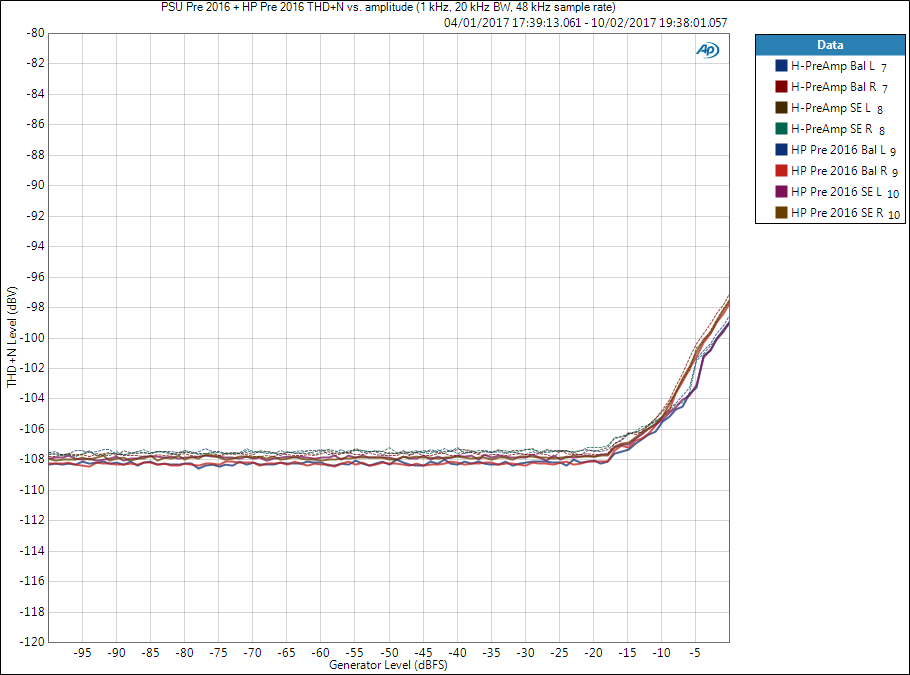Screen dimensions: 910x675
Task: Click legend entry HP Pre 2016 SE R
Action: coord(837,213)
